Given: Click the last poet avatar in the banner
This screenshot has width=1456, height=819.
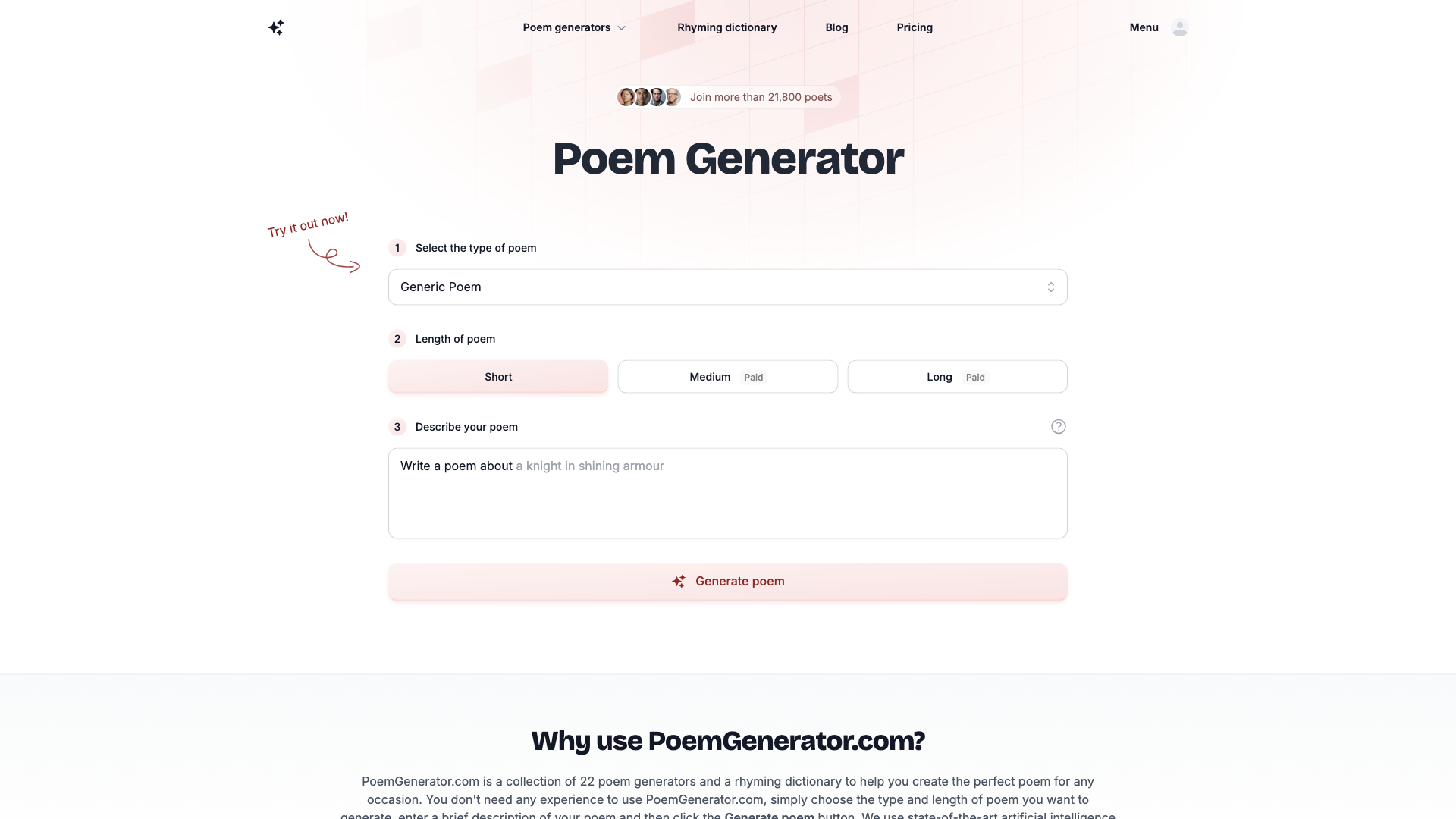Looking at the screenshot, I should [x=673, y=97].
